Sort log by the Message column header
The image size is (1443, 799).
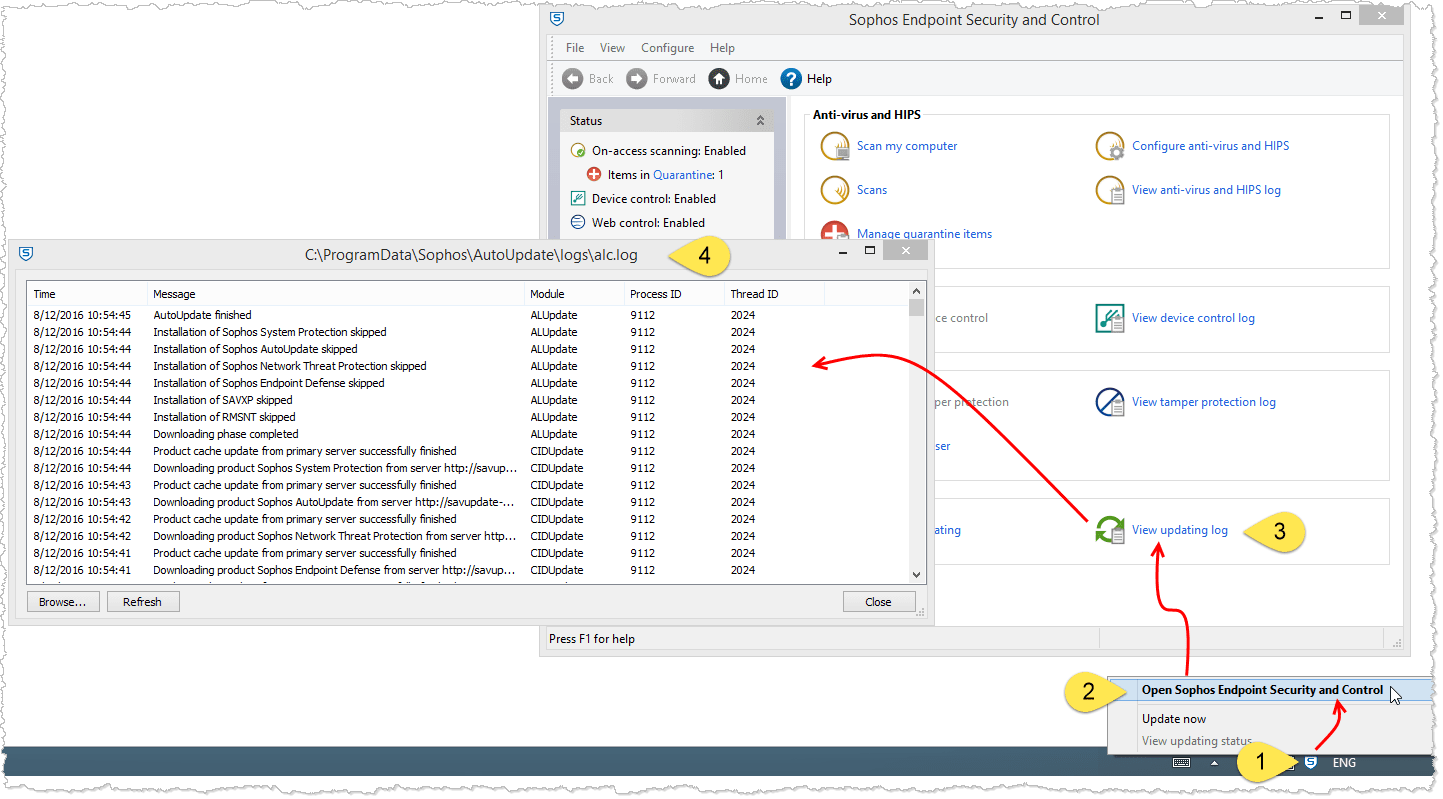click(x=336, y=294)
